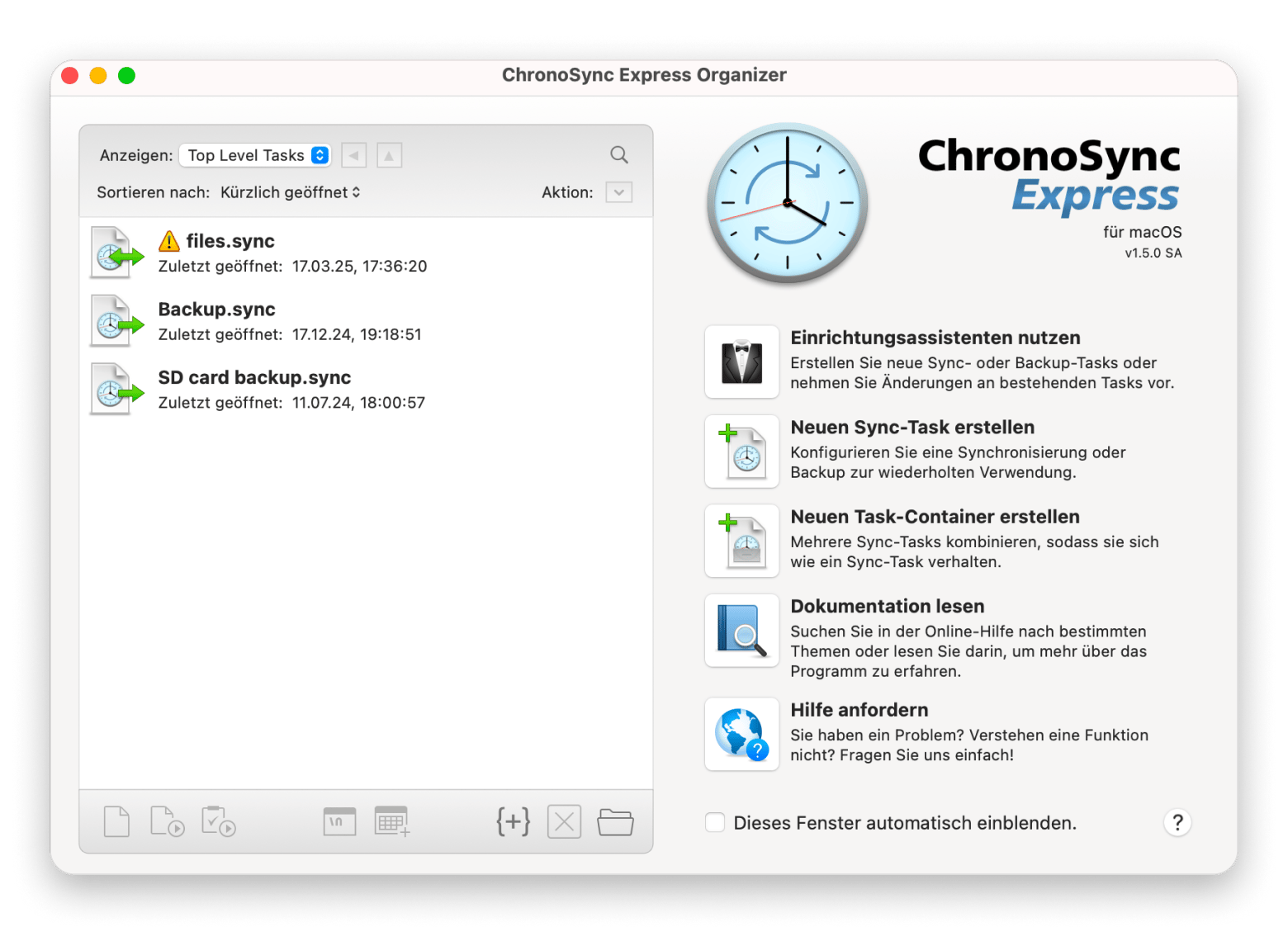The image size is (1288, 941).
Task: Click the tuxedo setup assistant icon
Action: tap(741, 362)
